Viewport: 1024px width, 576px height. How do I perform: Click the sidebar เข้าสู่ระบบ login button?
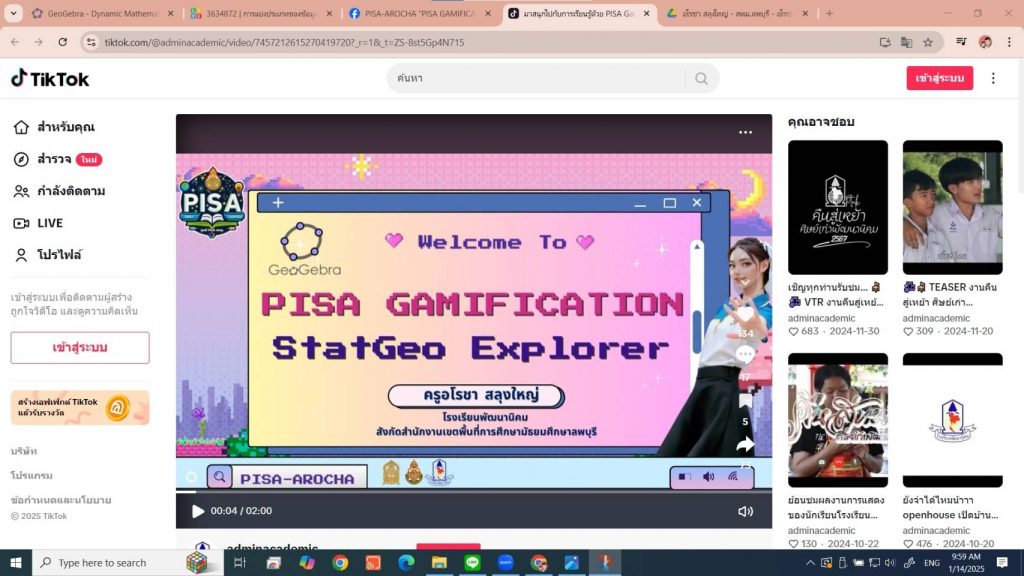[80, 347]
